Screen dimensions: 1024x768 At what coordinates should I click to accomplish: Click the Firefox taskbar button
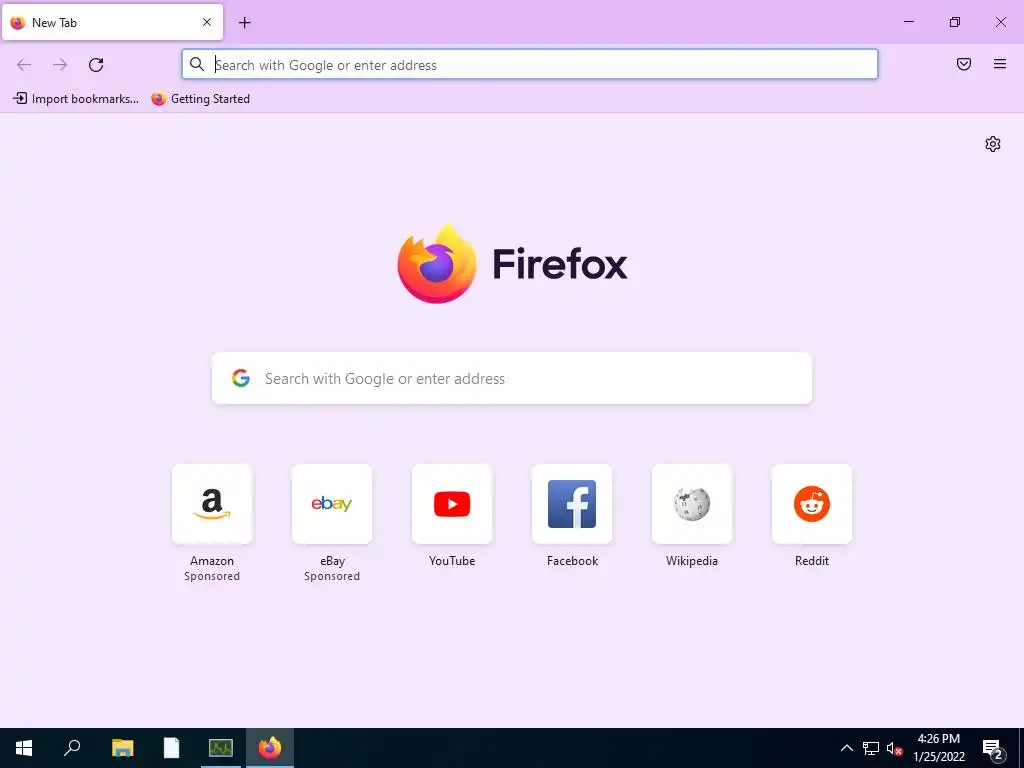pos(270,748)
